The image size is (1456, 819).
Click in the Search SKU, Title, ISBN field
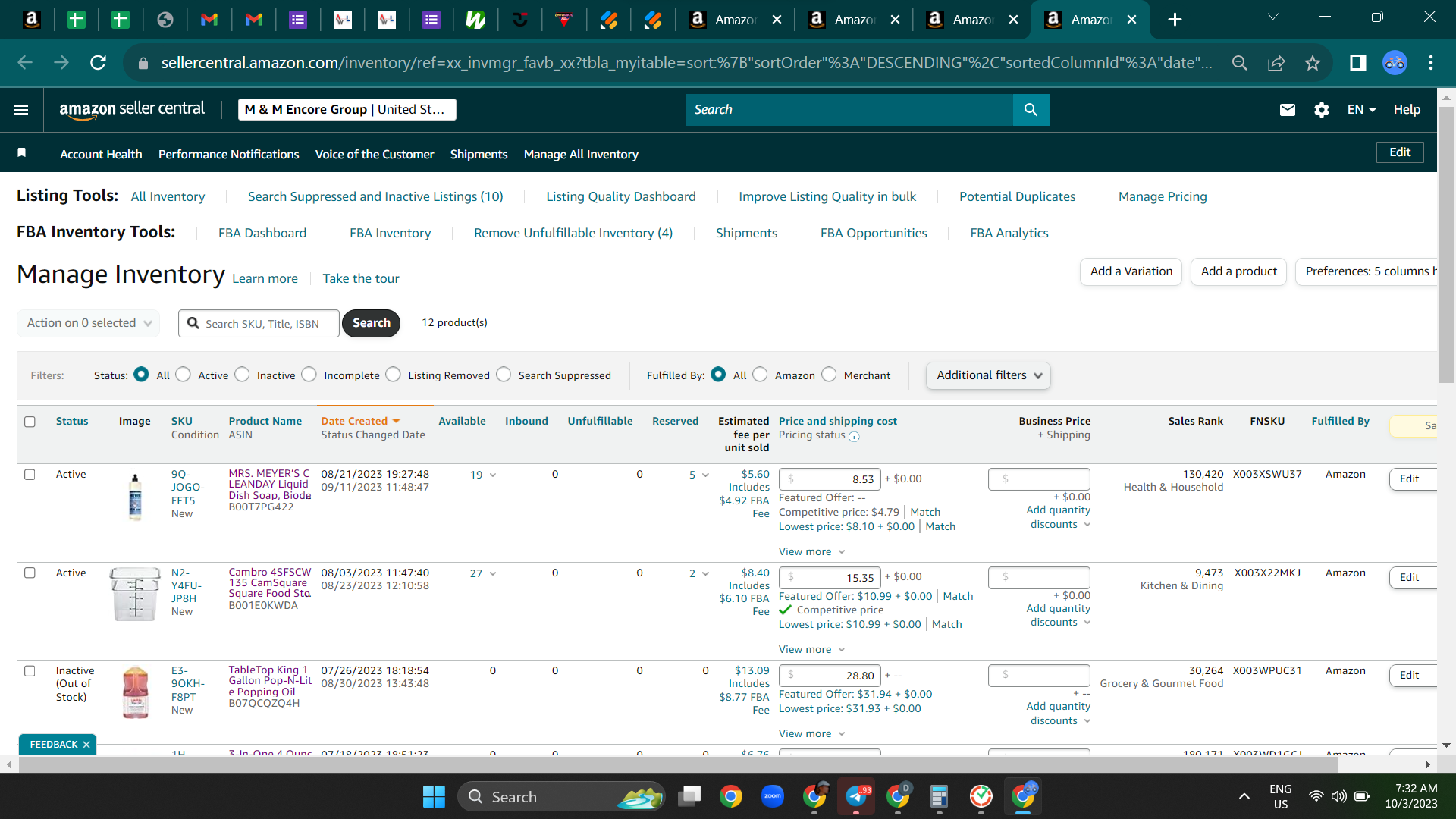[x=259, y=324]
